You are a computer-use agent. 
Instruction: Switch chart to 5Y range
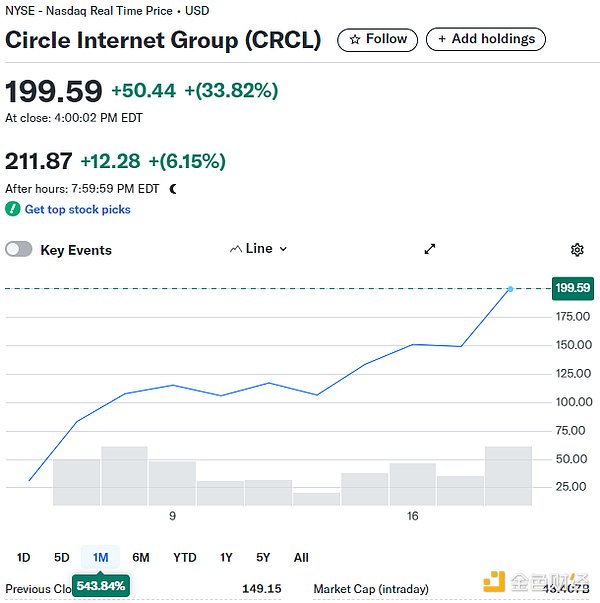(x=263, y=557)
